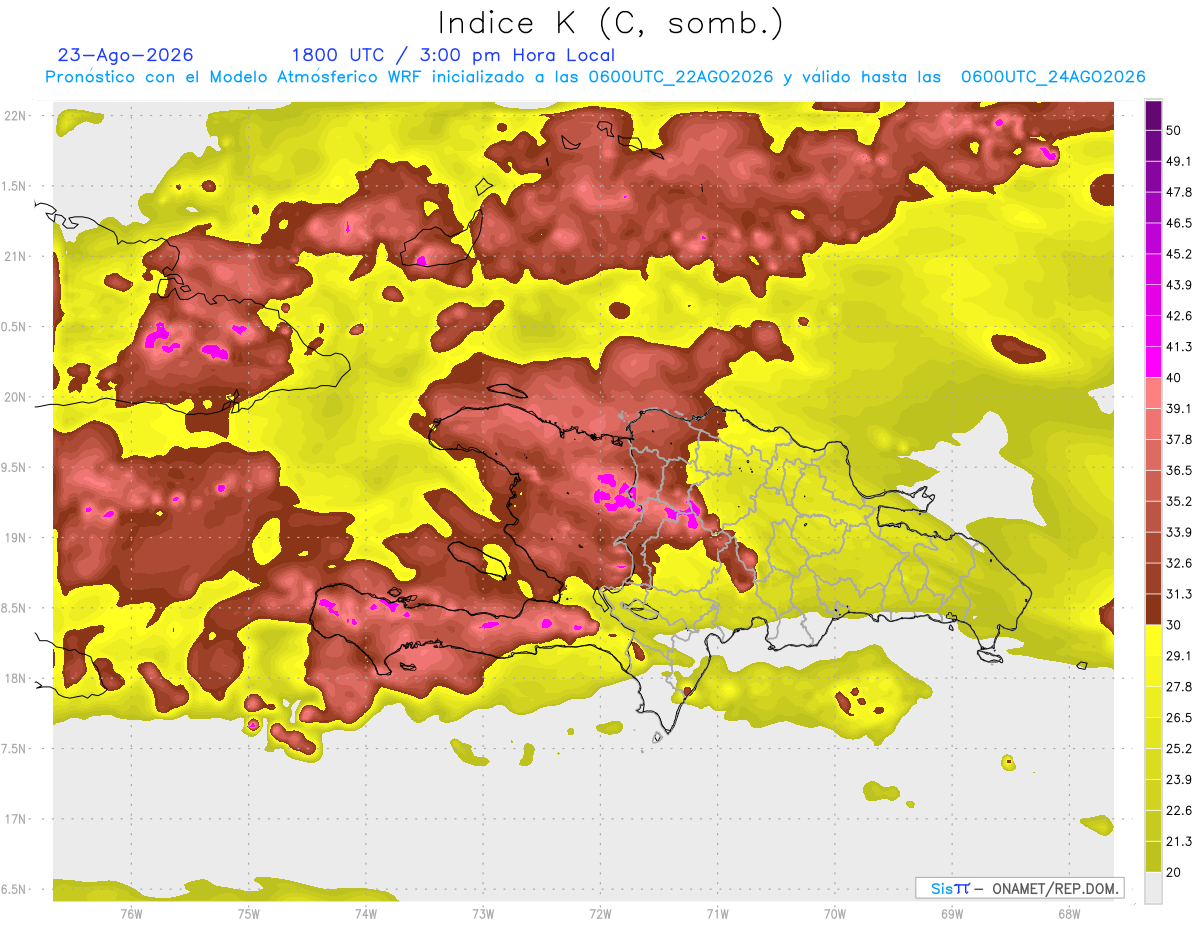Click the colorbar value '35.2'

[x=1179, y=501]
